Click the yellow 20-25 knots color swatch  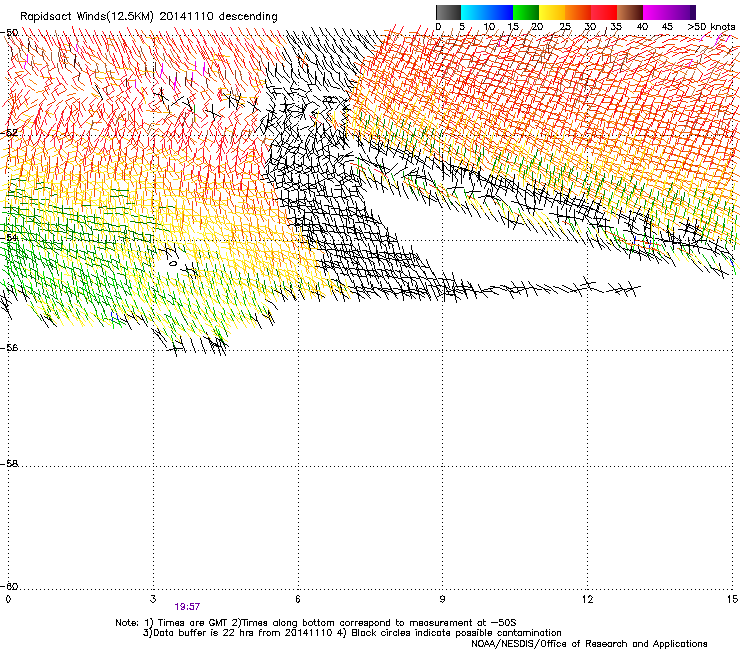(552, 12)
